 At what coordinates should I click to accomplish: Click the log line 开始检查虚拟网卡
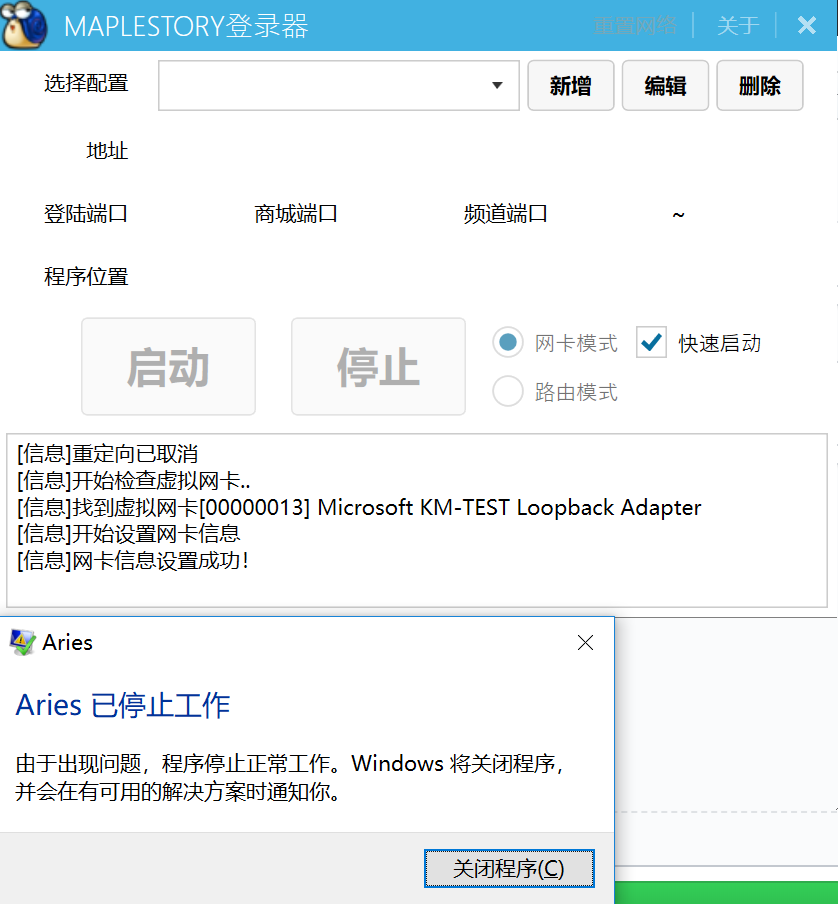(134, 481)
